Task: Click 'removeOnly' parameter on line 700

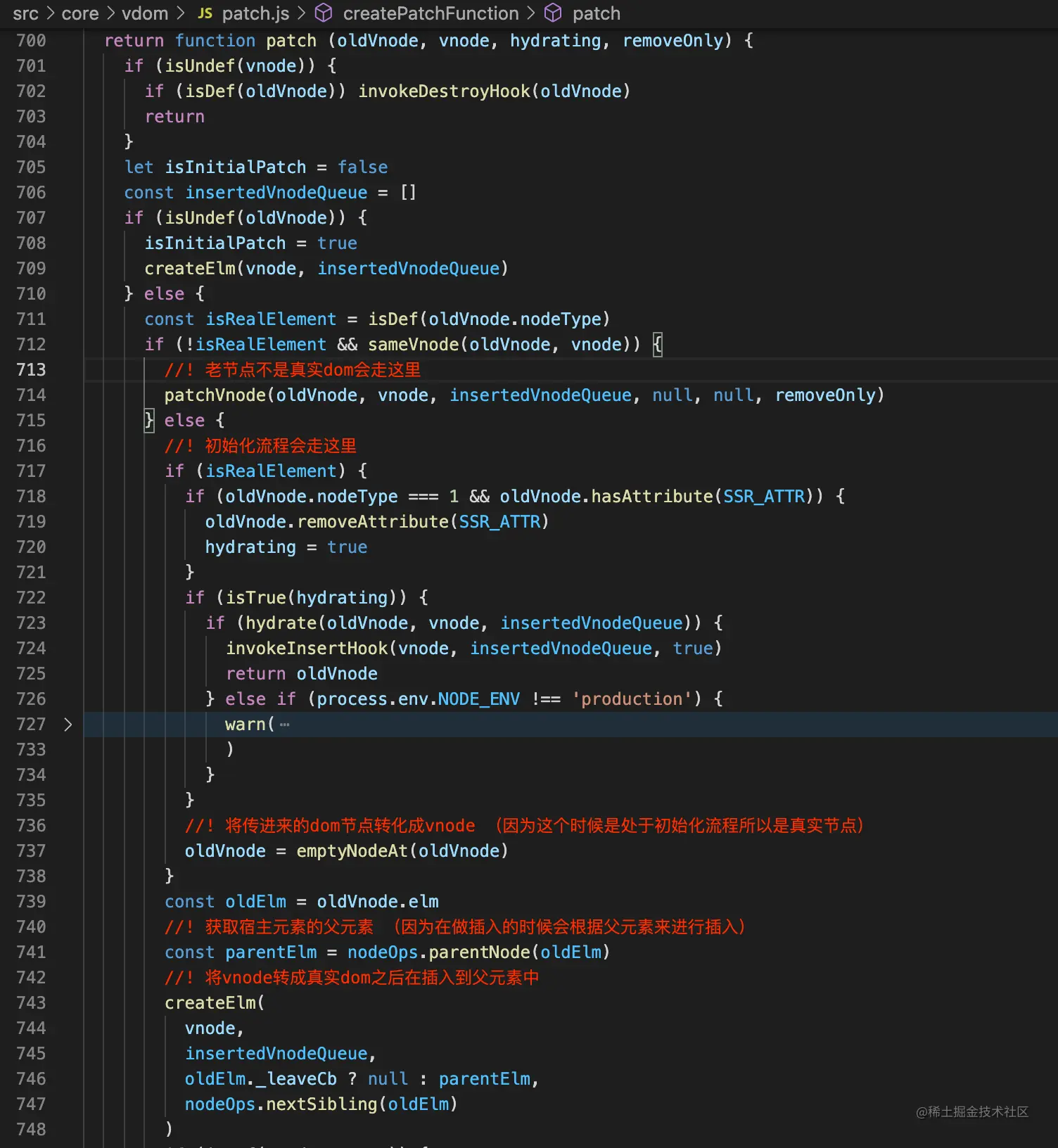Action: click(x=673, y=41)
